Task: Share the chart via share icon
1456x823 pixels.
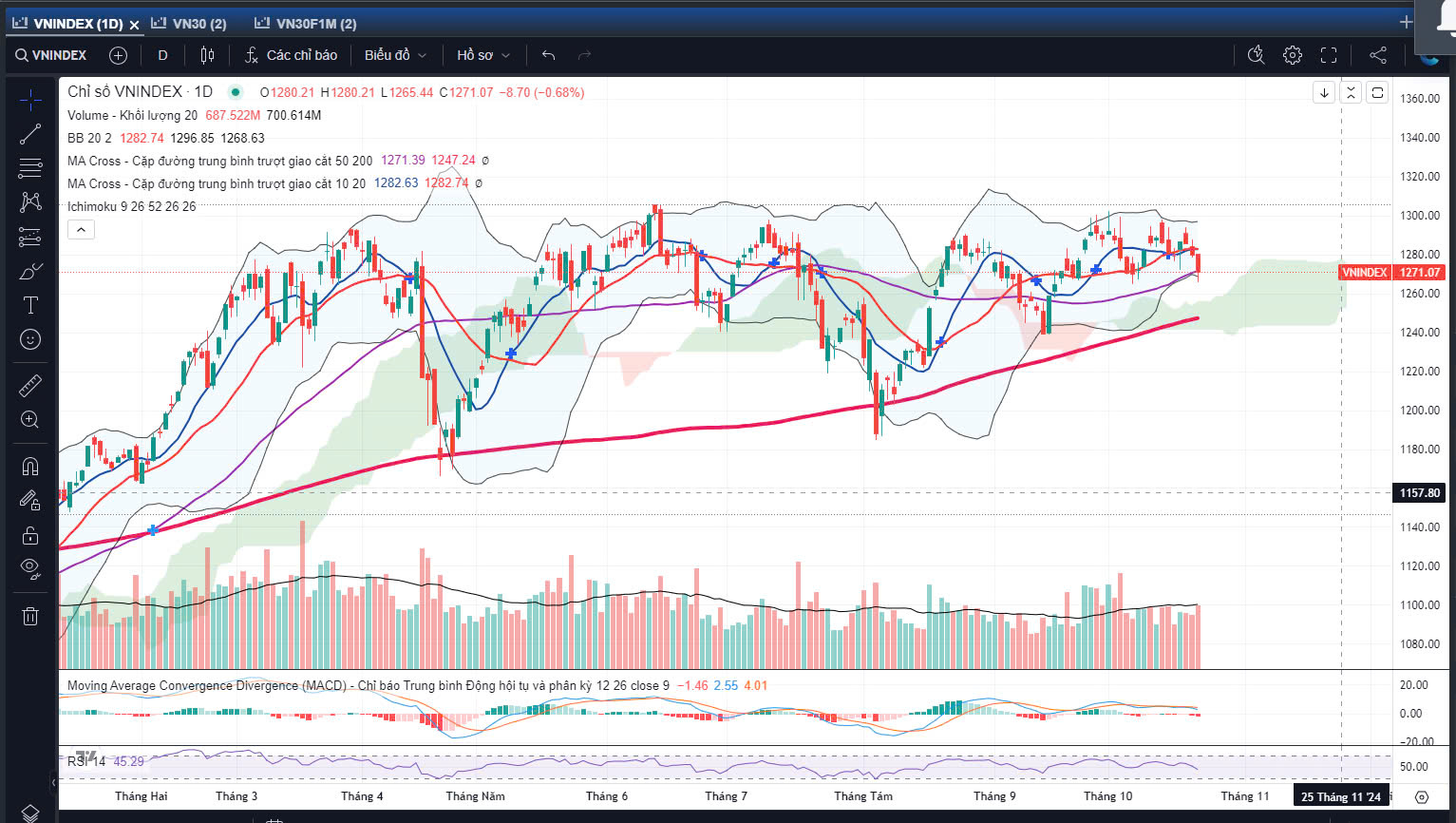Action: [x=1378, y=55]
